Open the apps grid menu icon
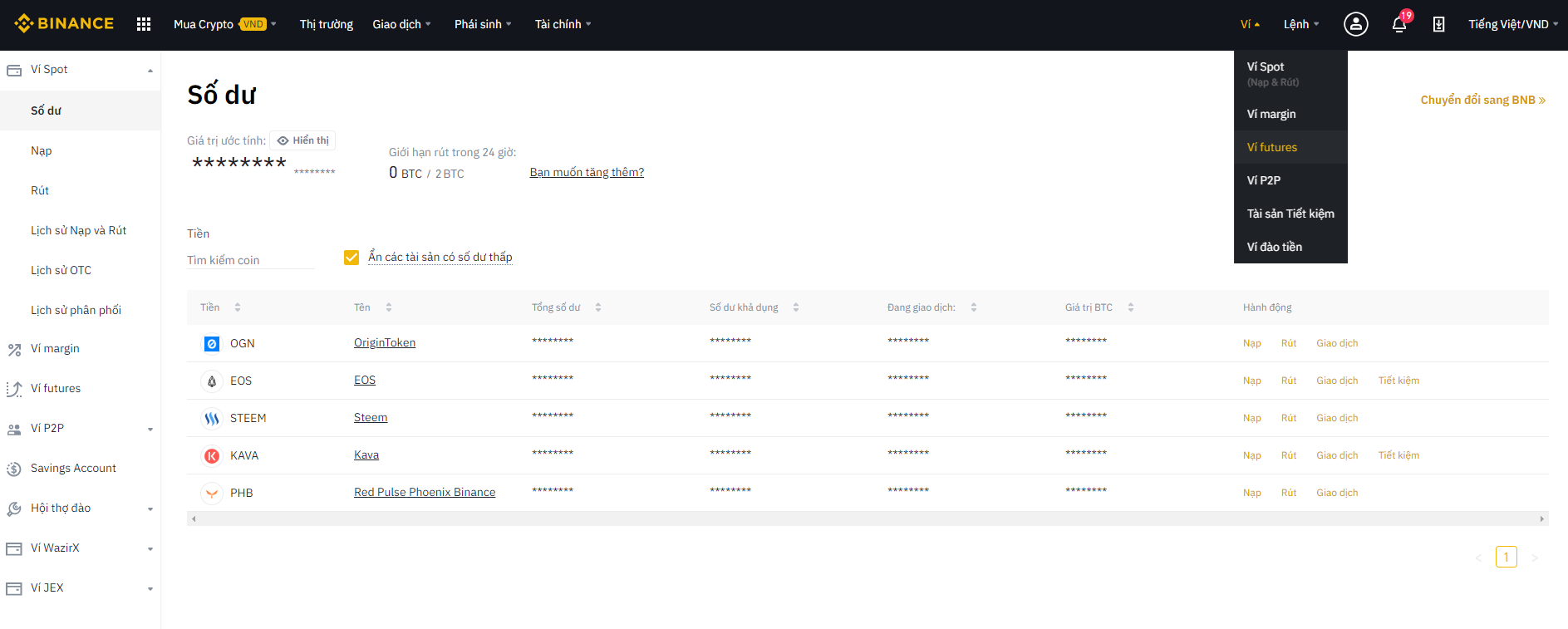The image size is (1568, 629). coord(144,24)
